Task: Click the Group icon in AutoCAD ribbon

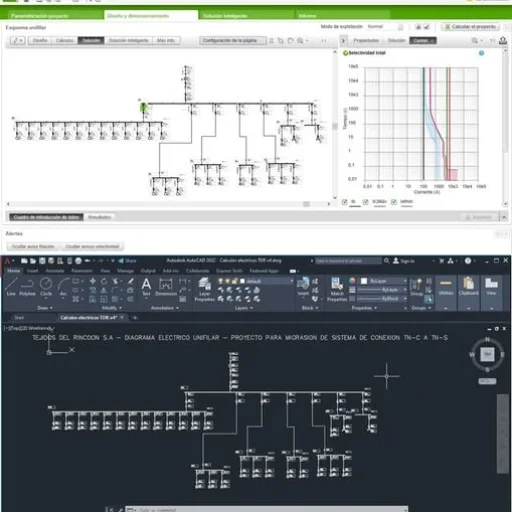Action: click(x=416, y=287)
